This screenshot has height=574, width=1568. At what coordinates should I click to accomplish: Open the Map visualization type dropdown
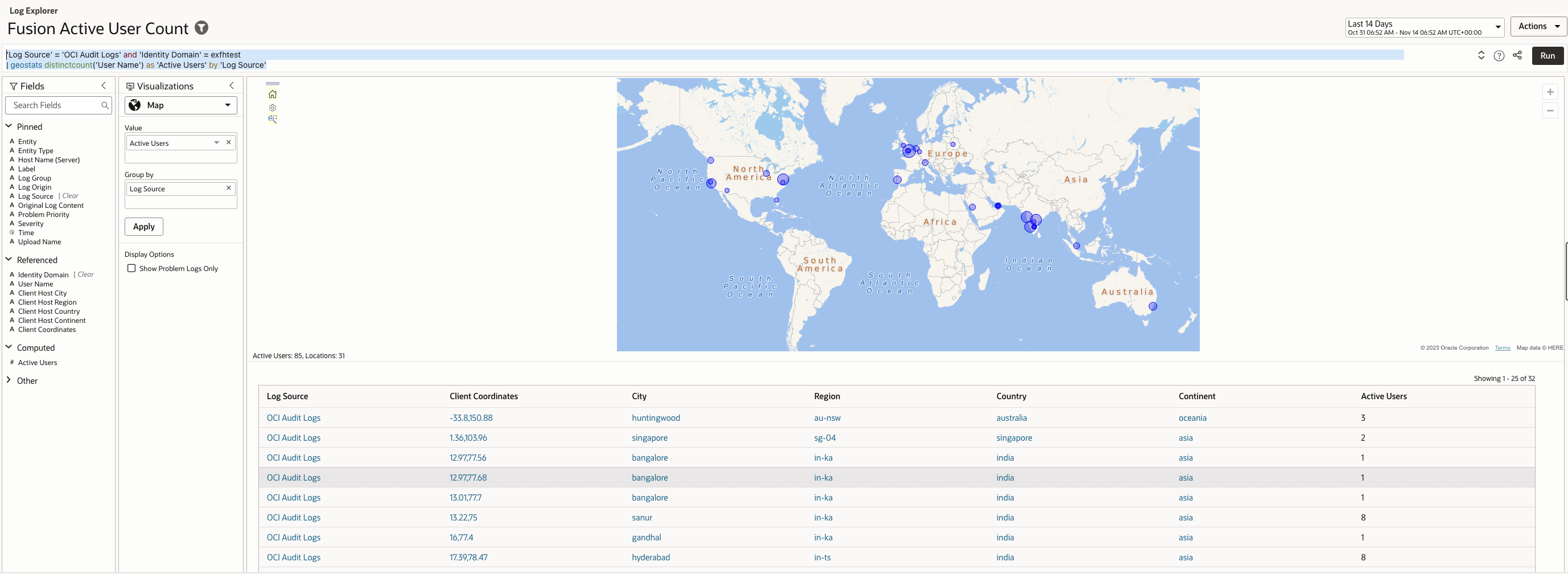(181, 105)
